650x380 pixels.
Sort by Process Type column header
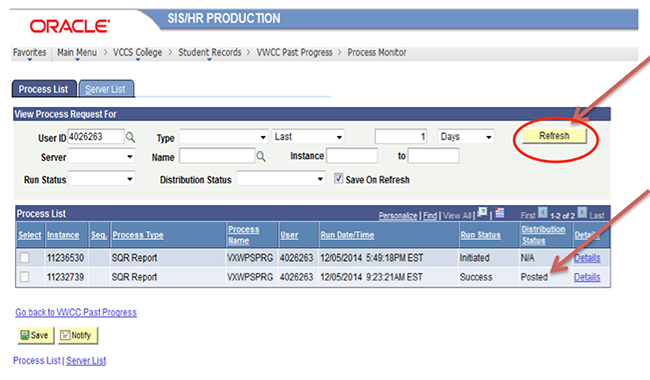click(x=138, y=235)
